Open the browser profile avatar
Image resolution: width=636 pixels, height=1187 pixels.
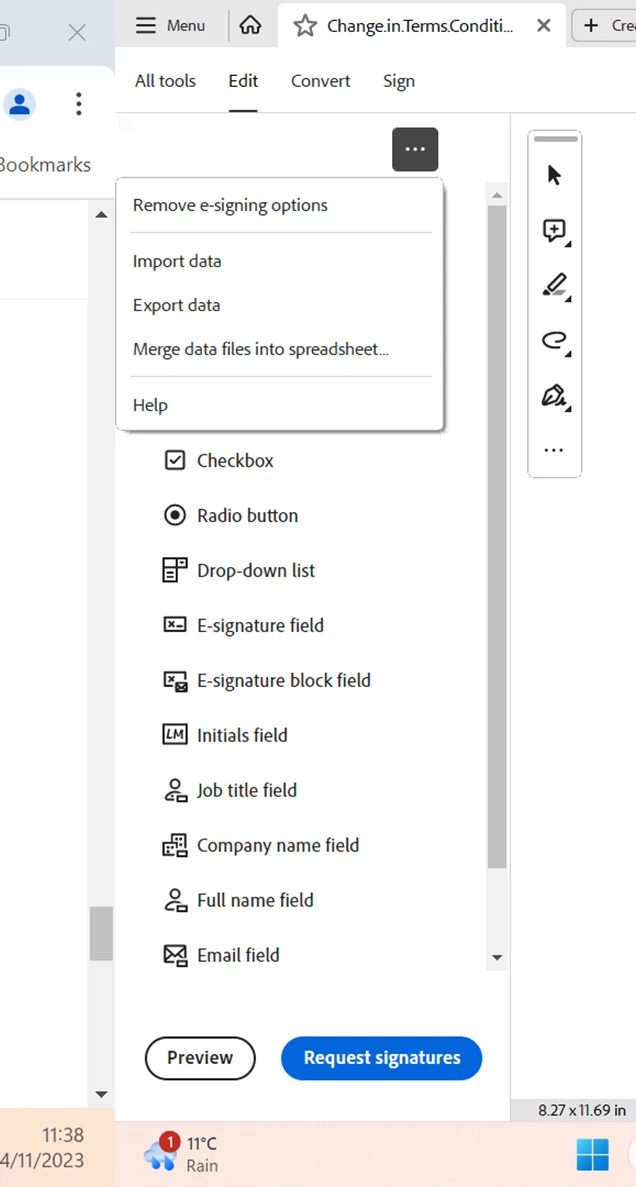tap(20, 104)
